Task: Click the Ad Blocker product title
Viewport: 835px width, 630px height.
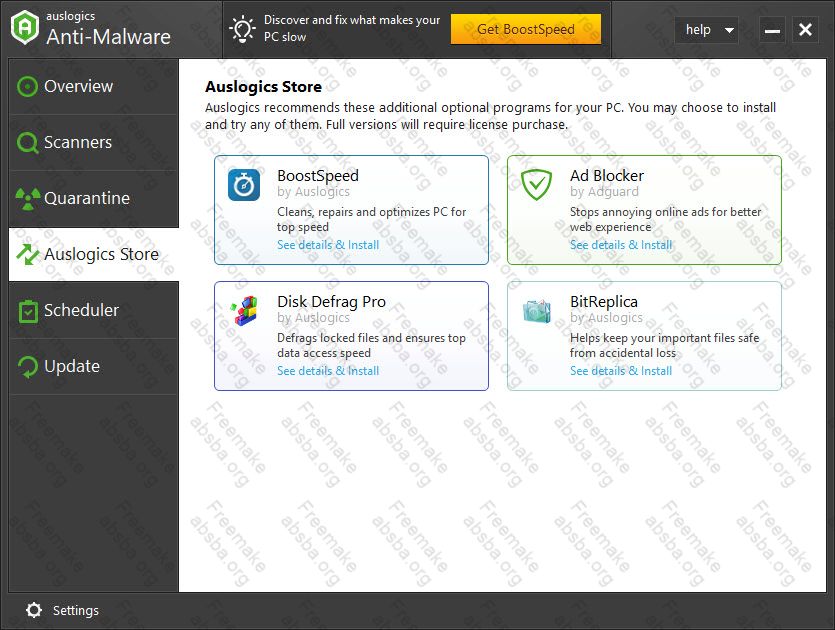Action: point(607,176)
